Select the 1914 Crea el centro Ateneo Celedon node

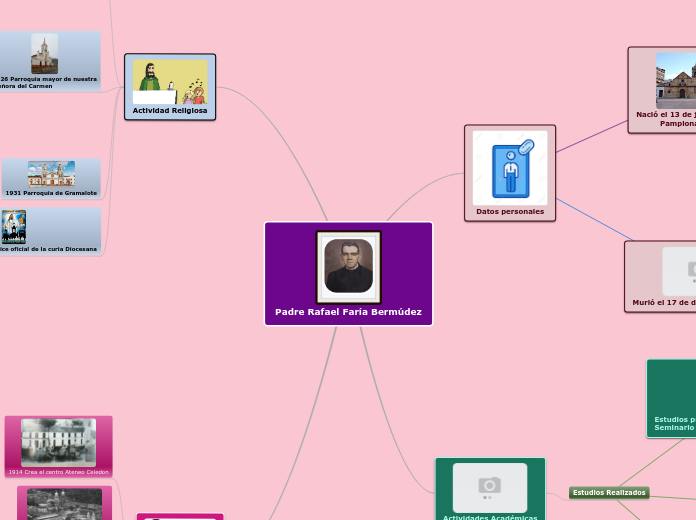click(59, 447)
